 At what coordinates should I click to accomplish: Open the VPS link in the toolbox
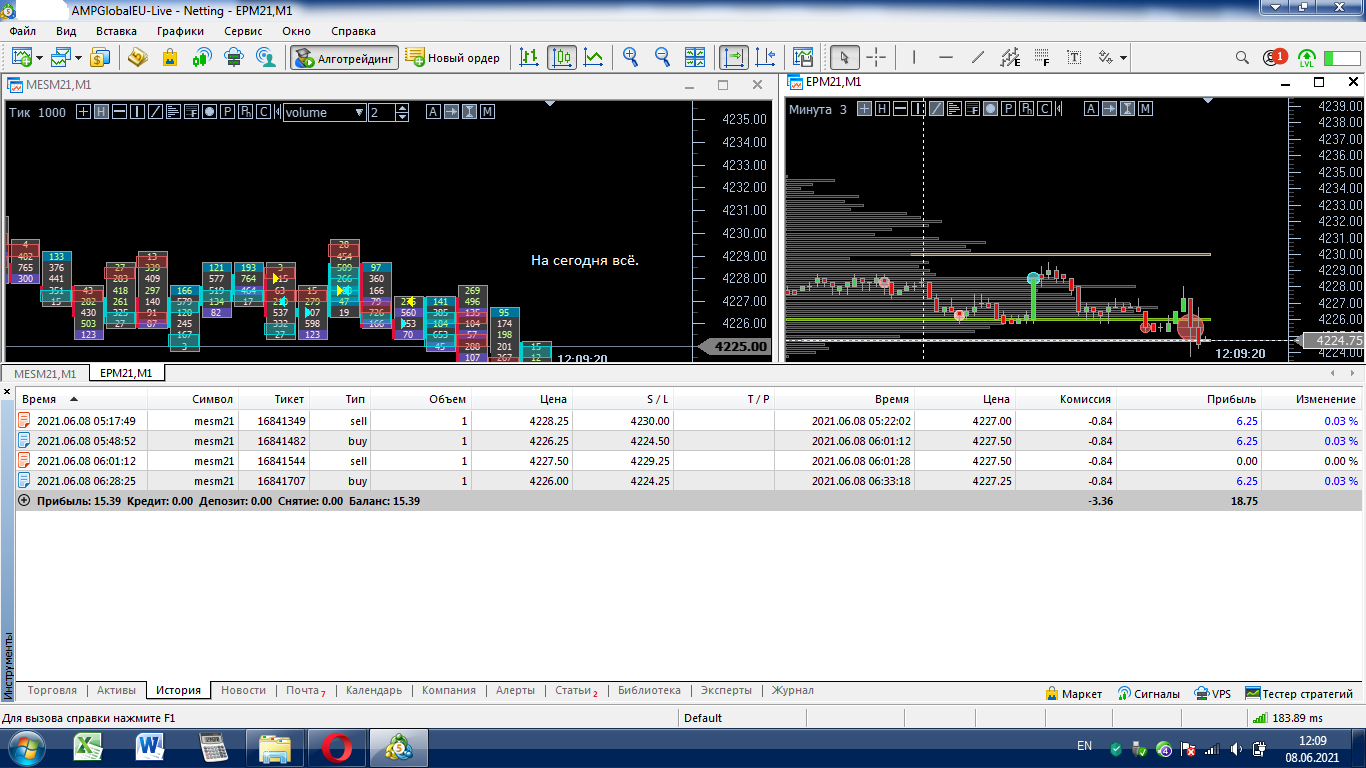click(1213, 693)
